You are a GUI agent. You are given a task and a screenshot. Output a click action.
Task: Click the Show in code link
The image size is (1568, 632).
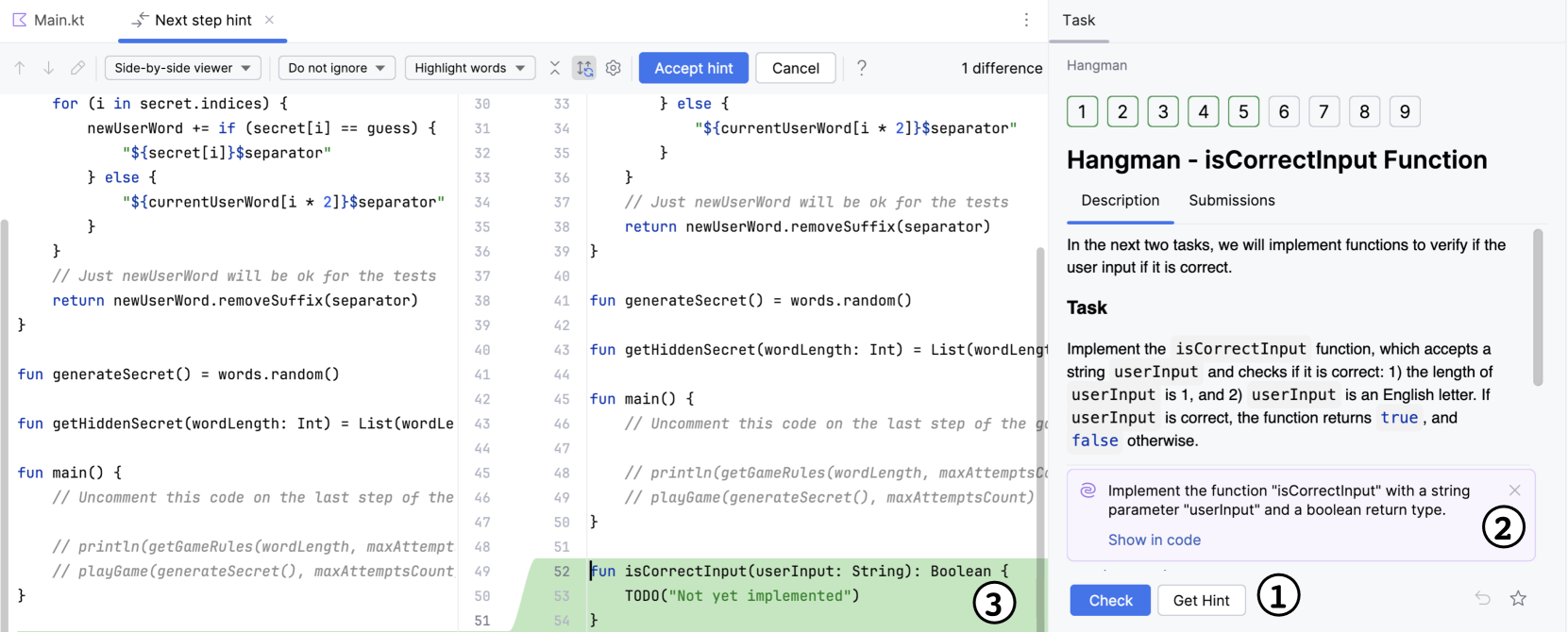click(x=1154, y=540)
